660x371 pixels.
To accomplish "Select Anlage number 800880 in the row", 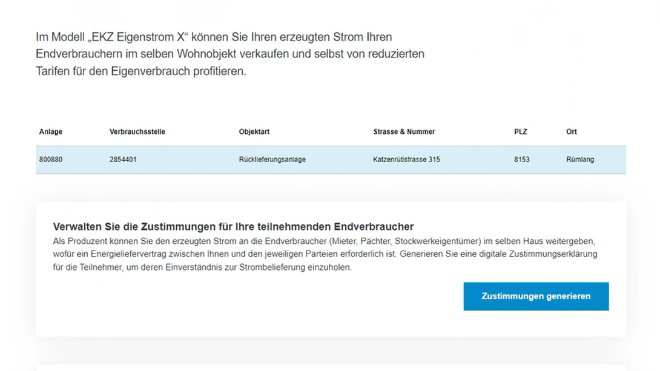I will (51, 159).
